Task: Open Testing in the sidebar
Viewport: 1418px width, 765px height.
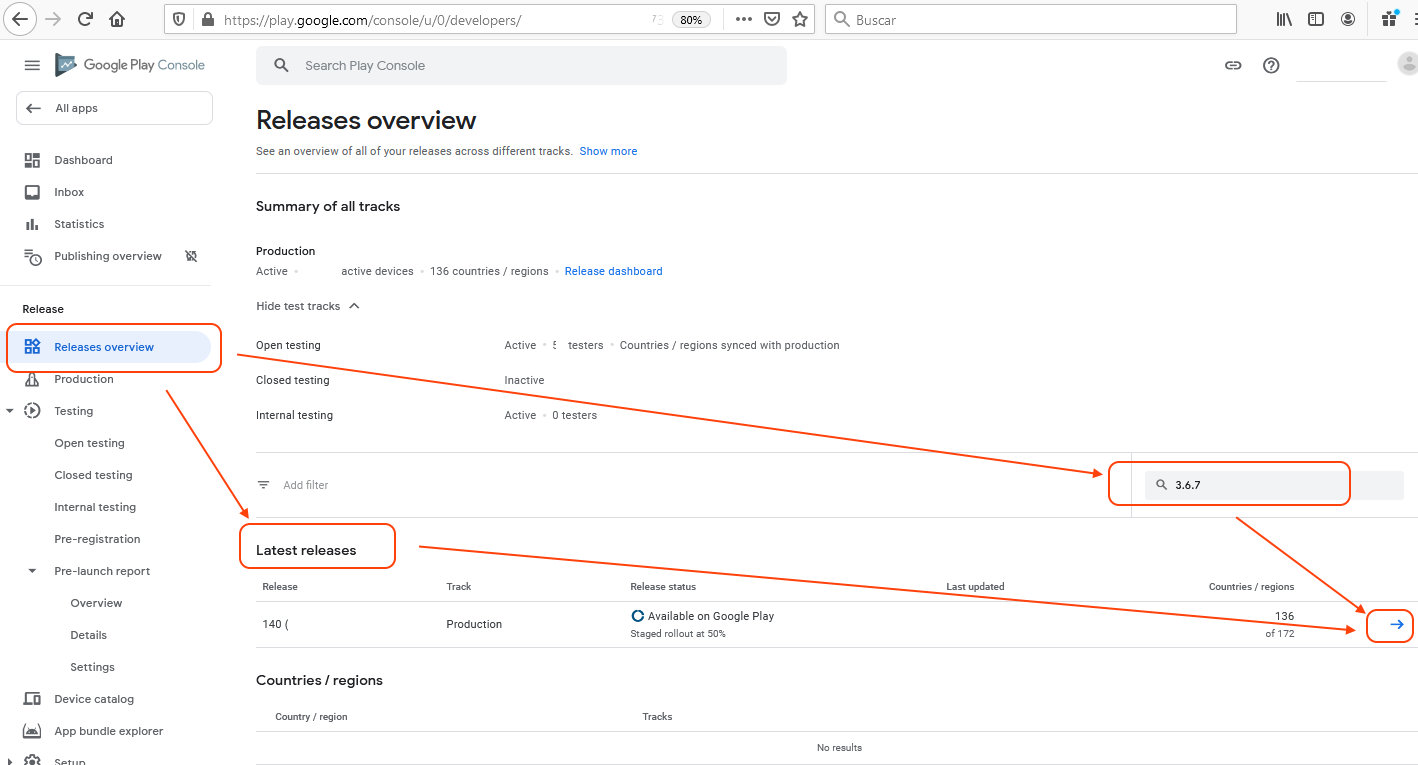Action: [73, 411]
